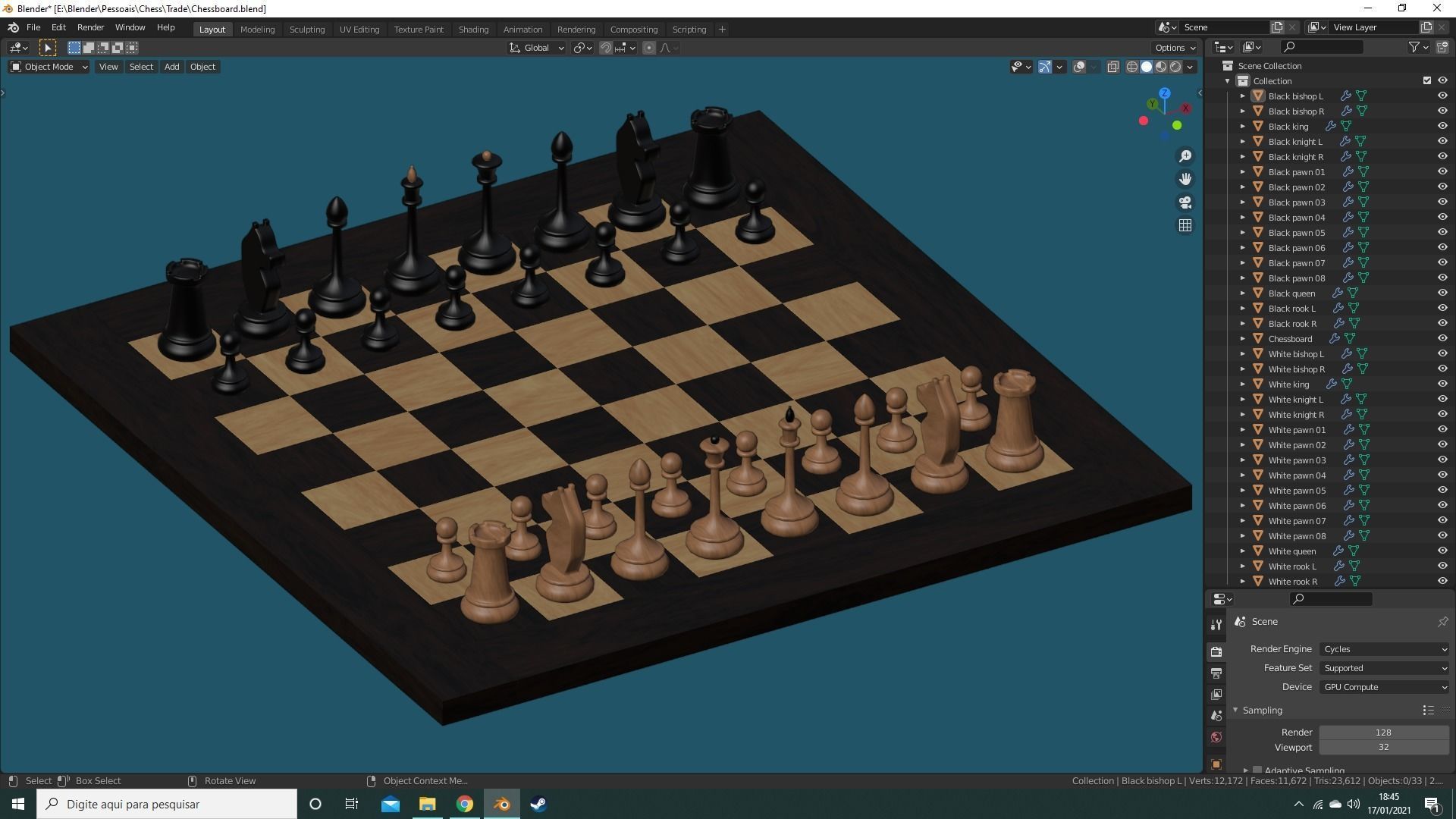Uncheck the Collection exclude checkbox
The height and width of the screenshot is (819, 1456).
click(1427, 80)
